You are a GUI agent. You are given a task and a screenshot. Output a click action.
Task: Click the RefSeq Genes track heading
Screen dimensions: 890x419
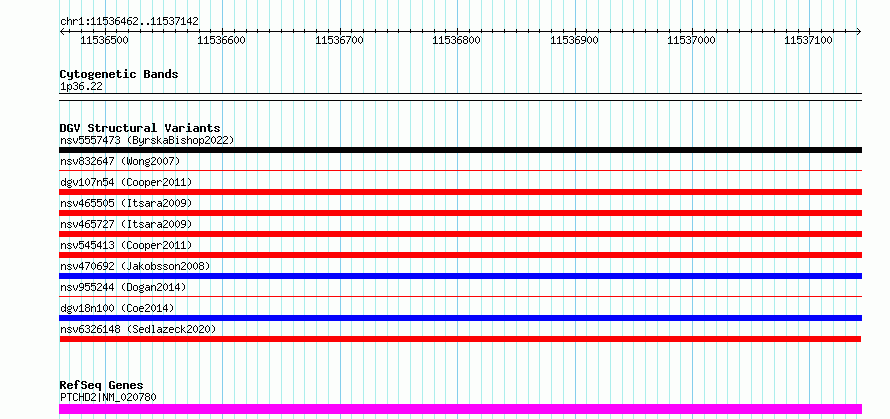click(x=102, y=386)
